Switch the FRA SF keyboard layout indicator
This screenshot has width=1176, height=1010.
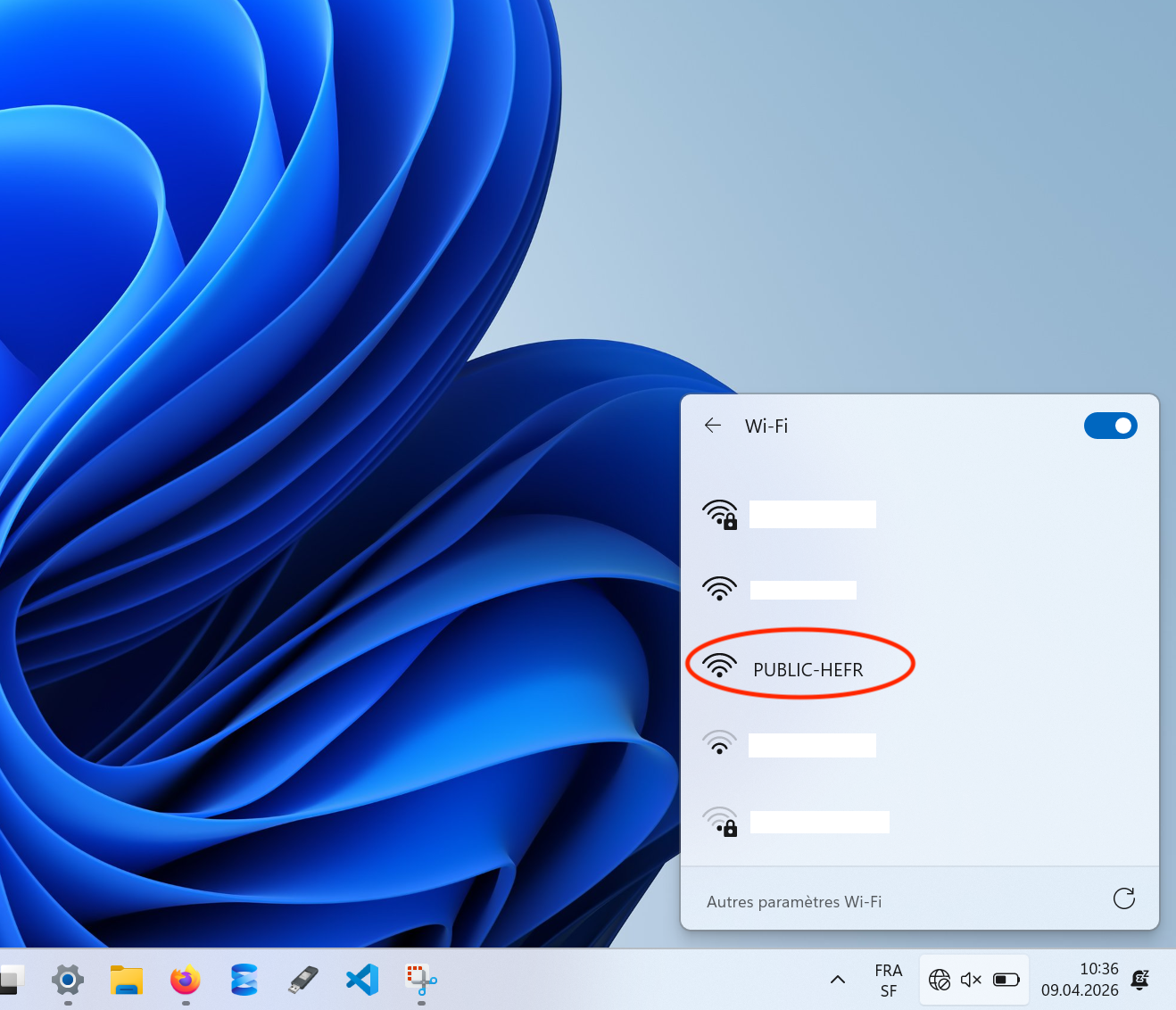coord(888,980)
